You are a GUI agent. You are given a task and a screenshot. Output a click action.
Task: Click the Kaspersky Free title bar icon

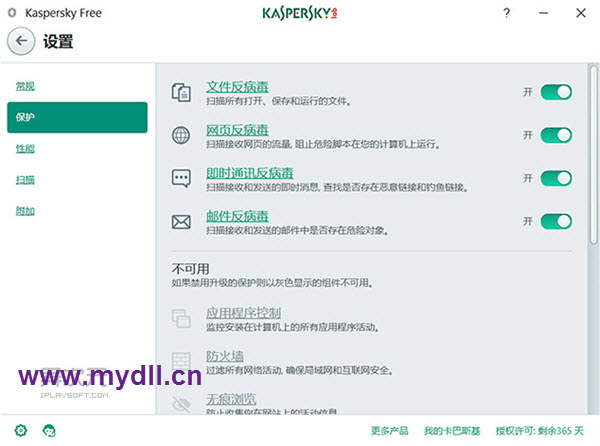pos(12,13)
